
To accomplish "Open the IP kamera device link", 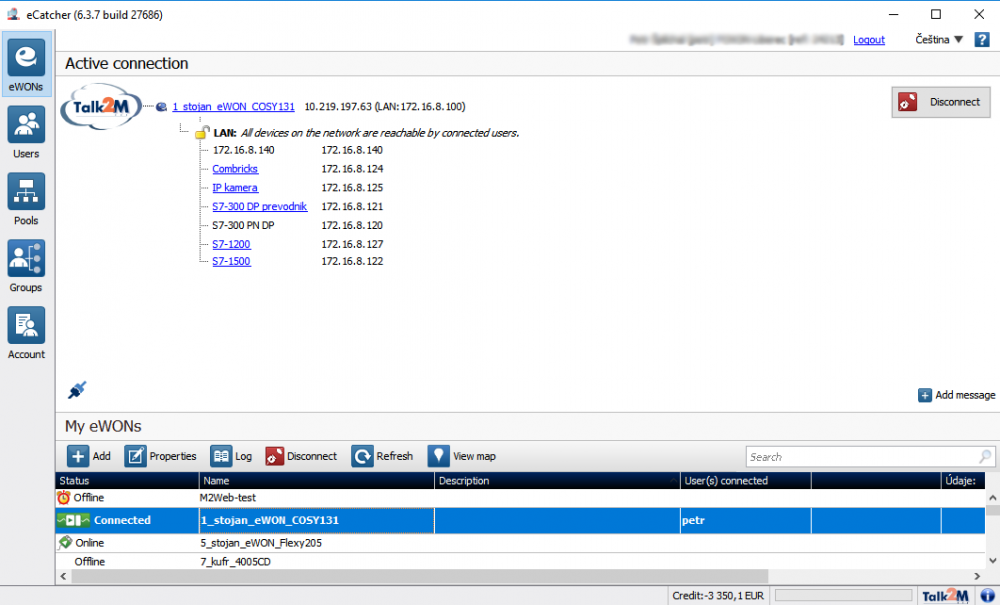I will [x=235, y=187].
